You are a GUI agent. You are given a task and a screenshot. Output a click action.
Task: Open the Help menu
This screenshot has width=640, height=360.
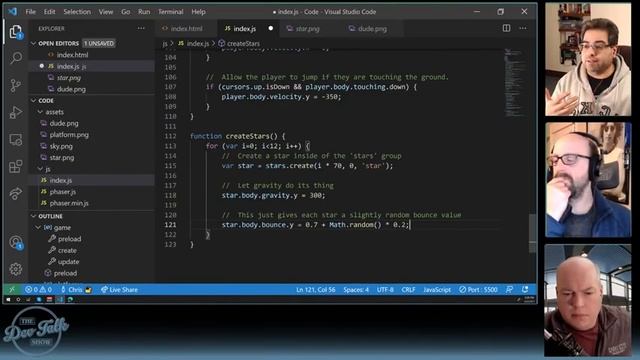198,12
